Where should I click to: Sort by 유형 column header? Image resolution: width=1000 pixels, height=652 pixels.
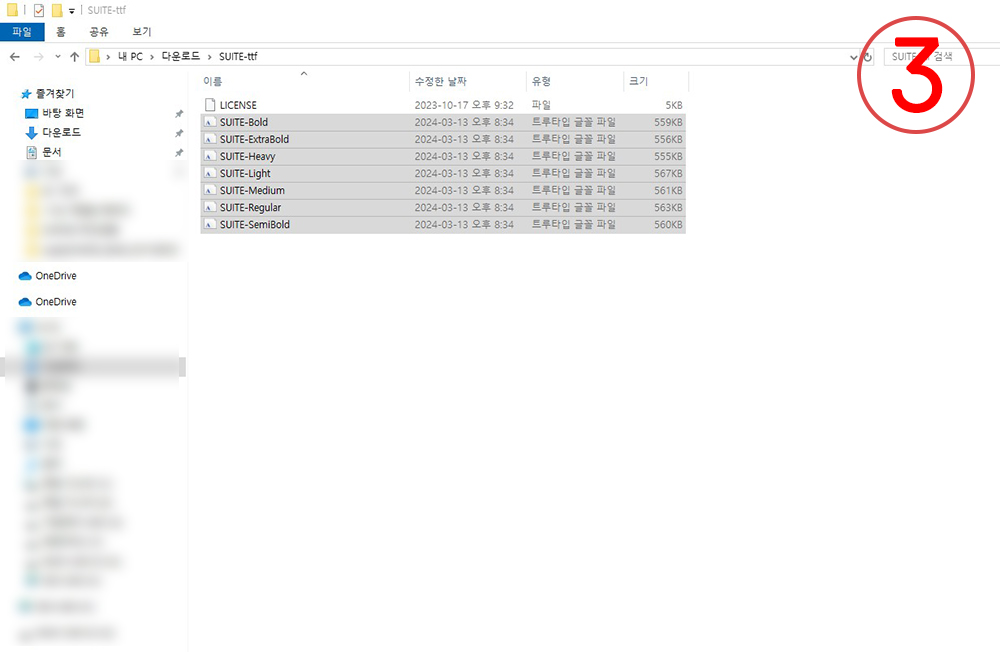(x=541, y=81)
